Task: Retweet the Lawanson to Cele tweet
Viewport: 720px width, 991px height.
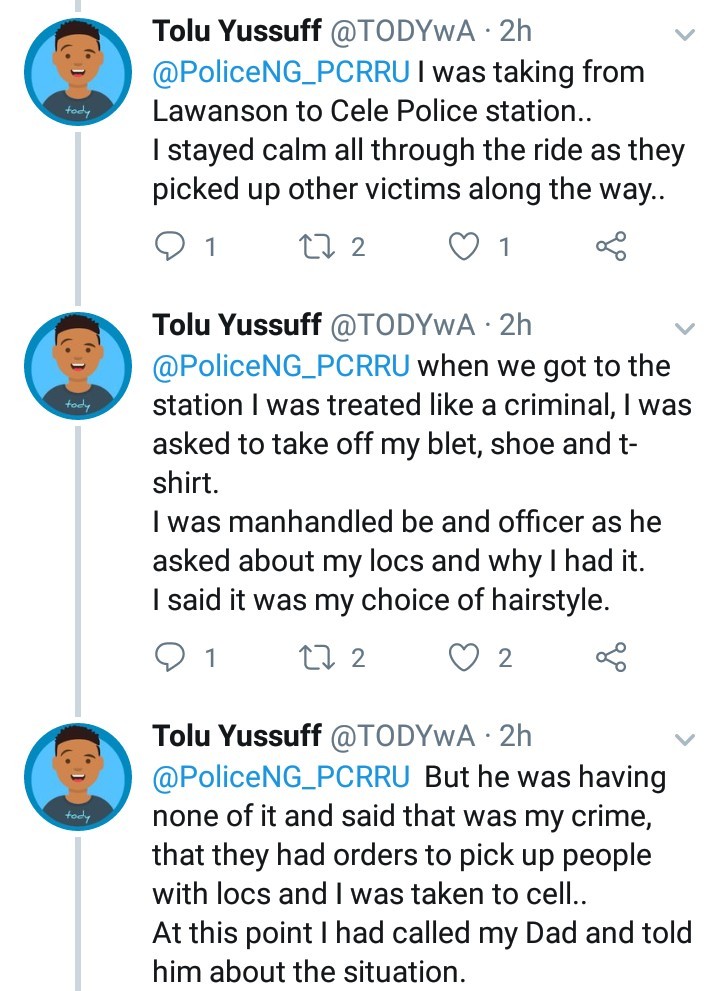Action: (318, 246)
